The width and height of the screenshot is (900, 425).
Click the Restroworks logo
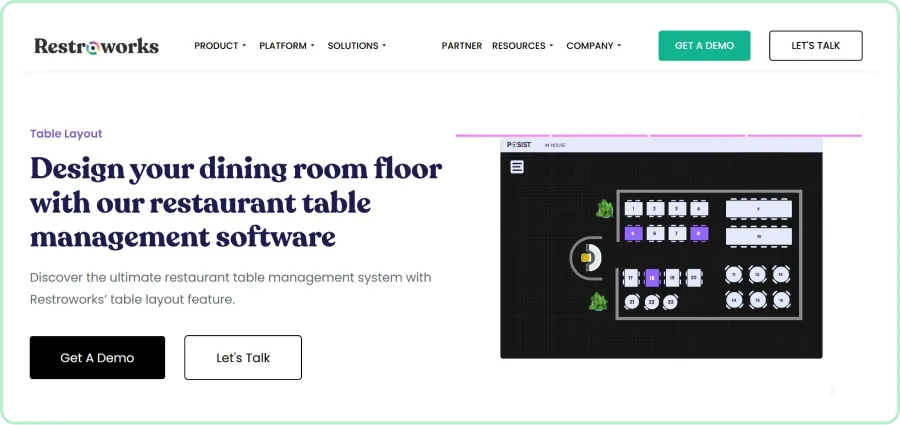tap(96, 46)
